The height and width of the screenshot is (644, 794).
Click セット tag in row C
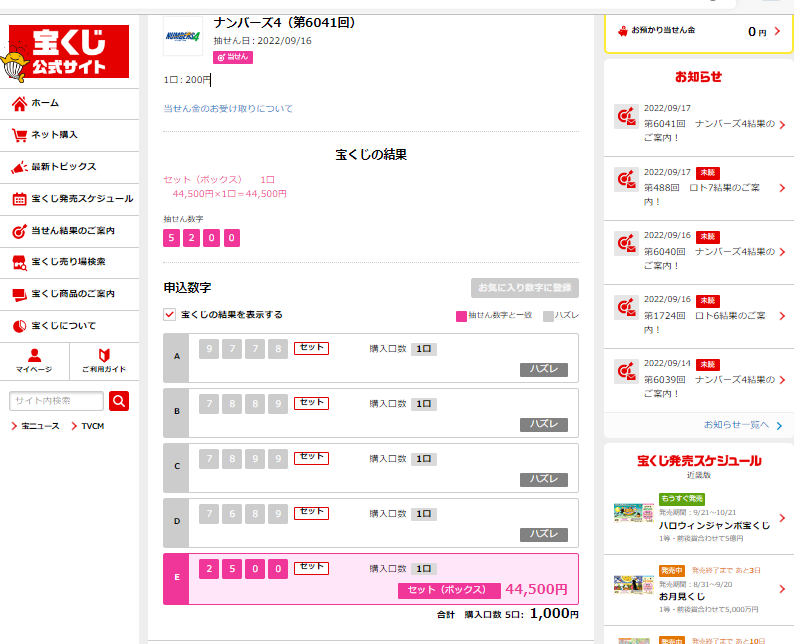click(x=311, y=458)
